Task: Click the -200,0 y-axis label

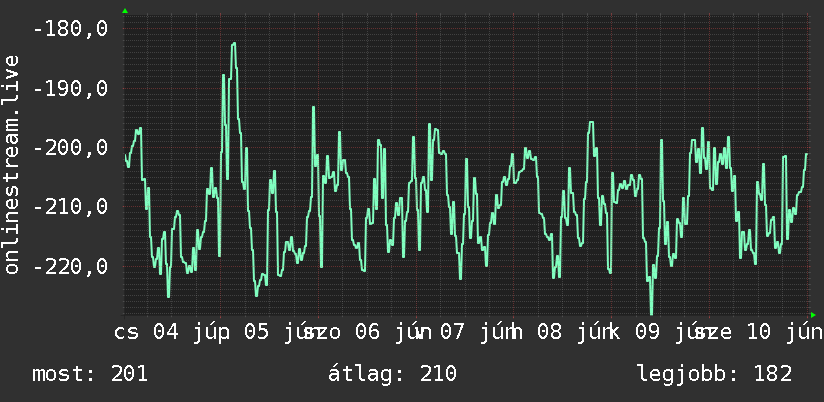Action: tap(70, 148)
